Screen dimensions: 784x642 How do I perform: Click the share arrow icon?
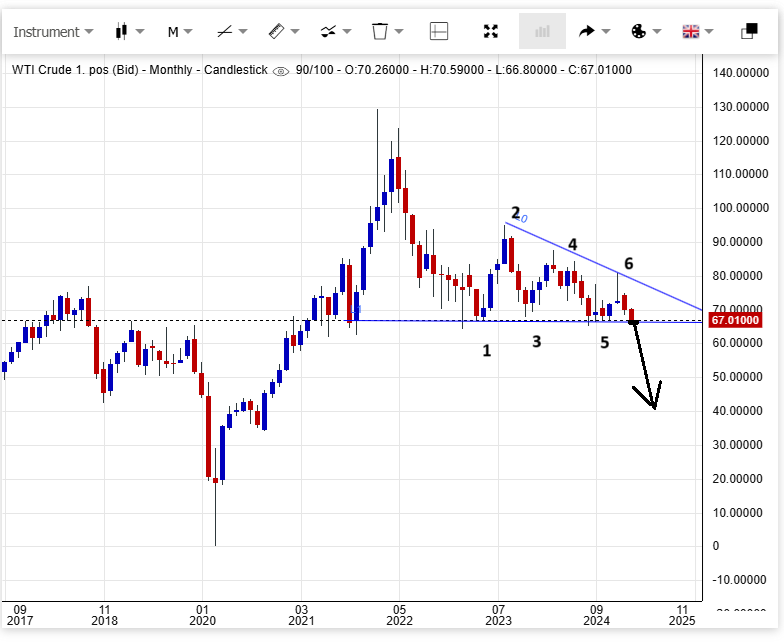click(587, 31)
